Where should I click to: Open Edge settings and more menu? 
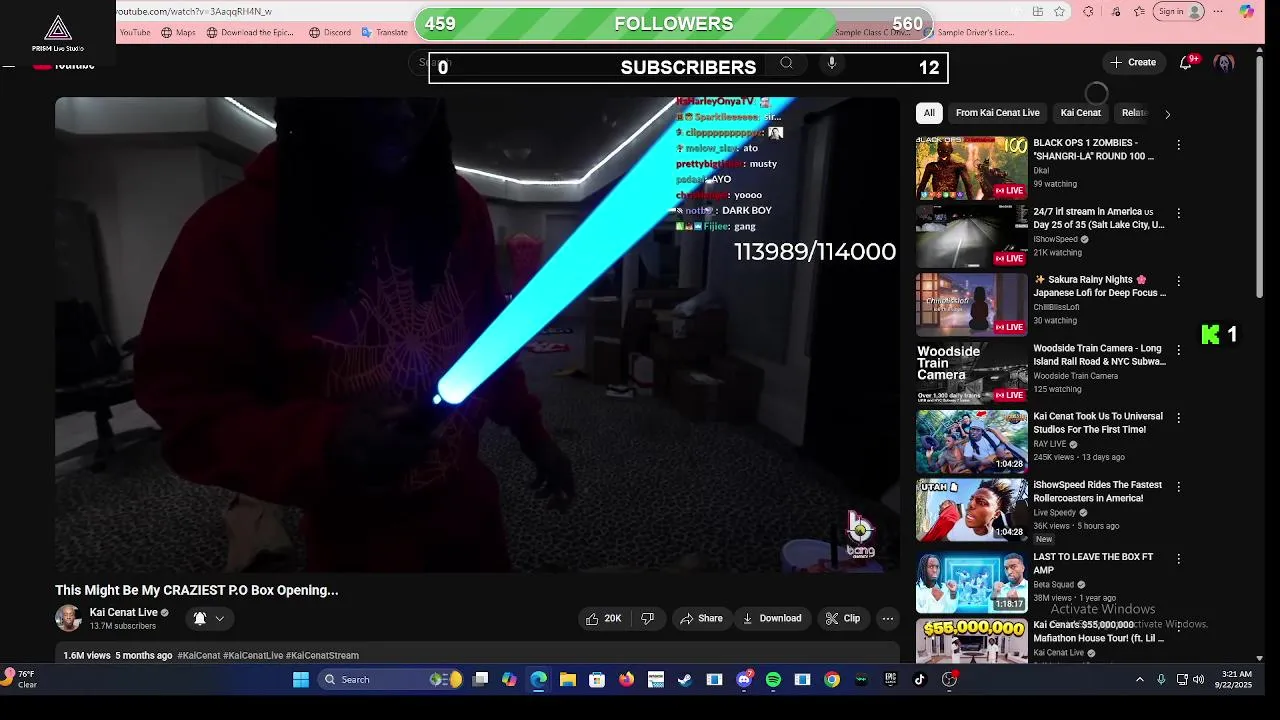point(1218,12)
